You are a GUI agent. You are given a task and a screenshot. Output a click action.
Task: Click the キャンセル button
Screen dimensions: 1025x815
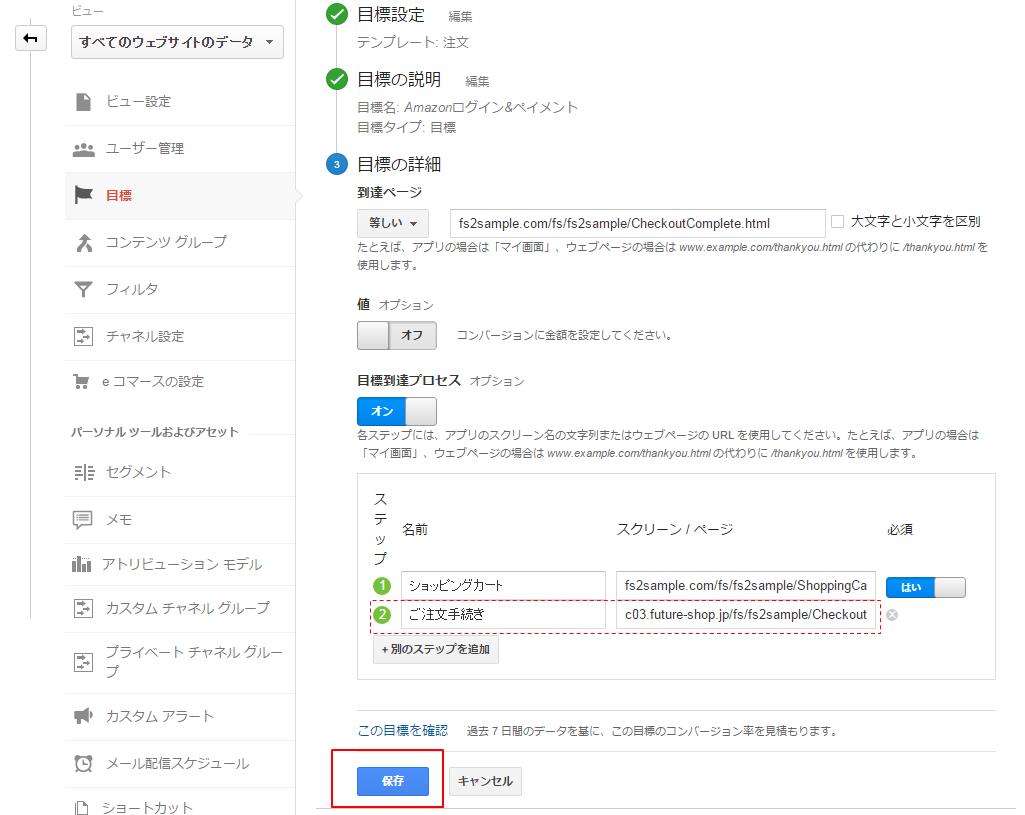pyautogui.click(x=485, y=781)
